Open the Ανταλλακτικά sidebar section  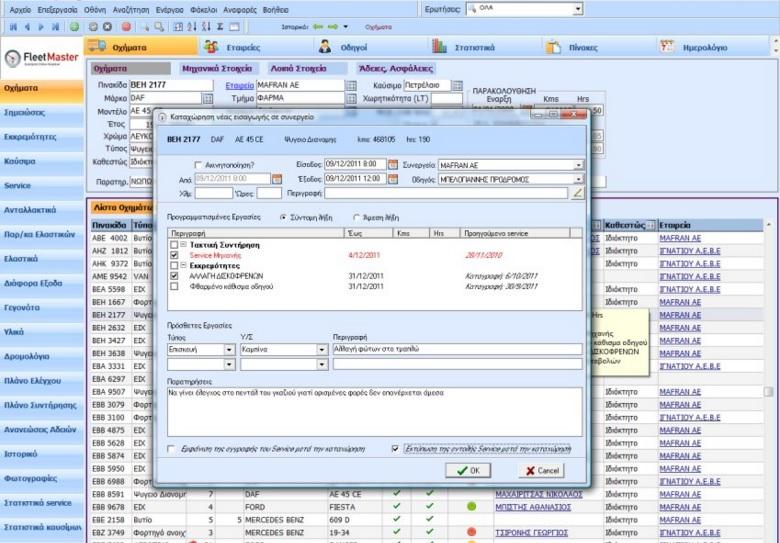click(42, 210)
